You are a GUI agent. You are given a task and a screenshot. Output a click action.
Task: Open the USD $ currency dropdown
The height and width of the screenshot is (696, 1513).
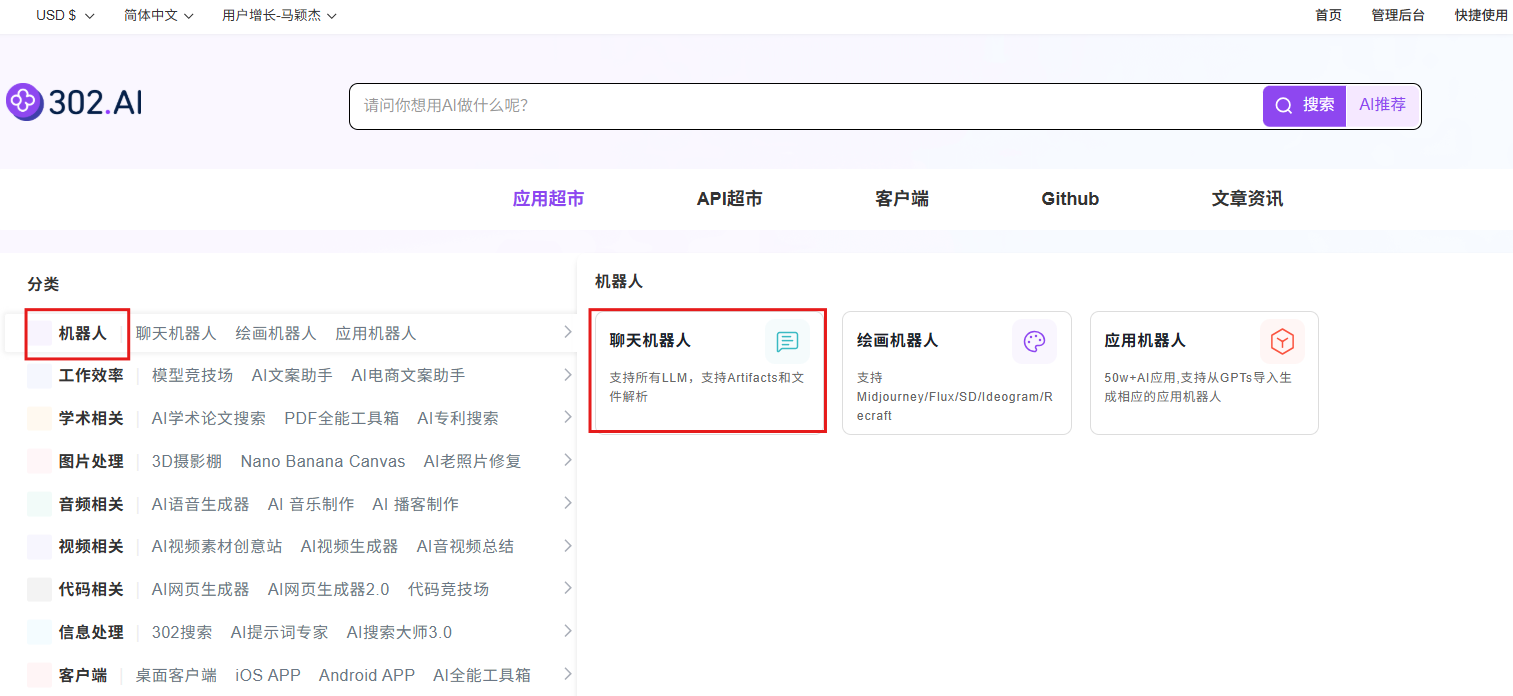tap(65, 15)
